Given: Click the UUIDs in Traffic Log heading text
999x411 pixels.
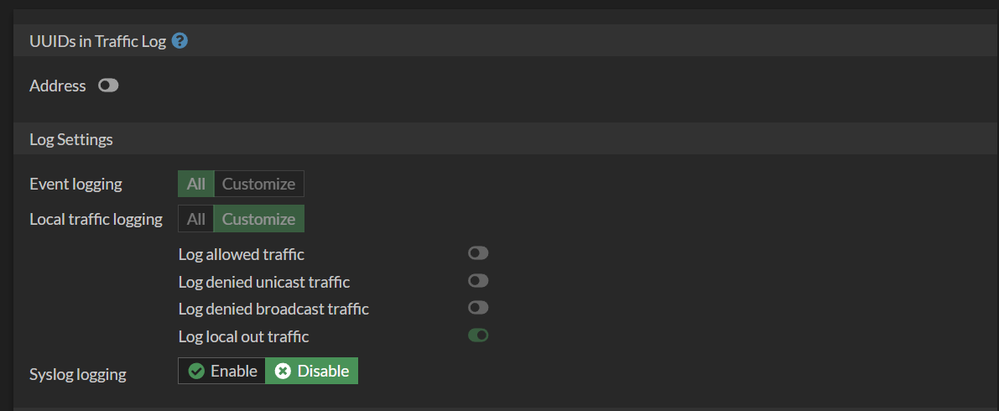Looking at the screenshot, I should [98, 41].
